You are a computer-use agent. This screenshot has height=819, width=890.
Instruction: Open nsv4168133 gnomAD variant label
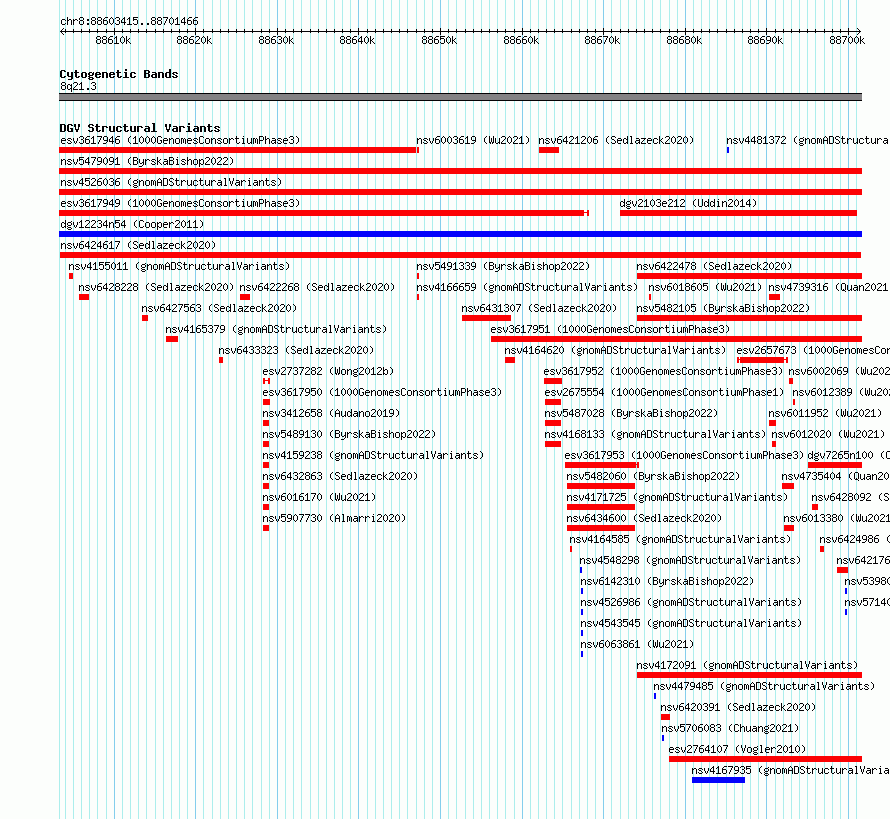pyautogui.click(x=655, y=434)
